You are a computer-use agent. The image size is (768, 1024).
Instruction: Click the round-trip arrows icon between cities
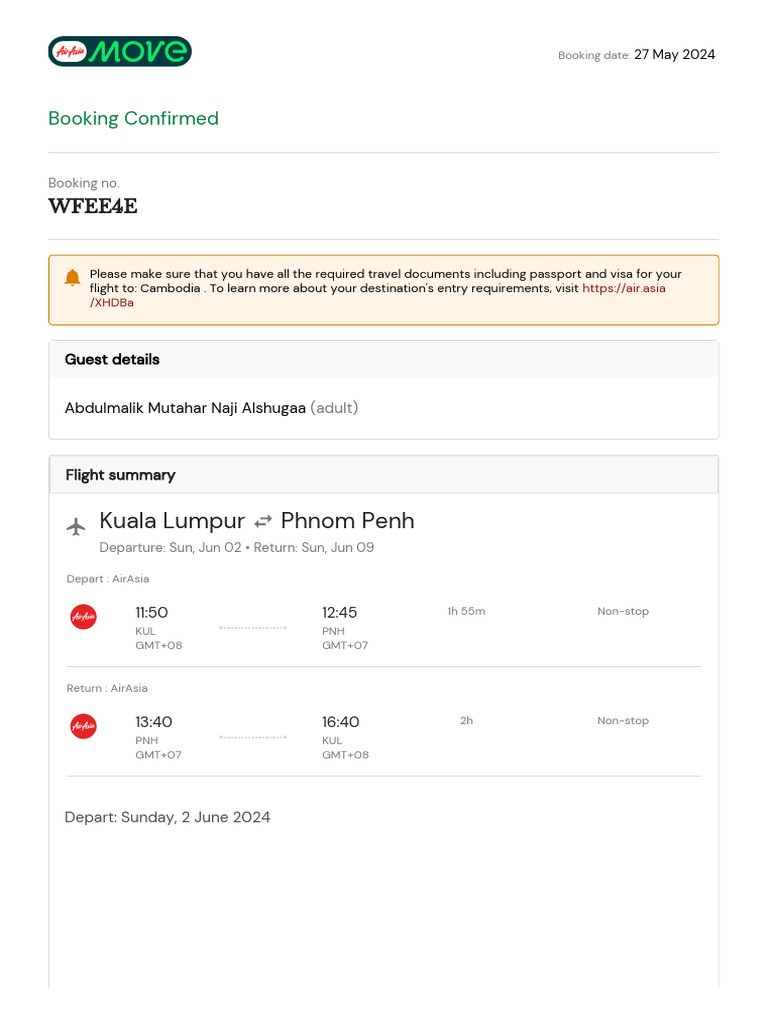(x=263, y=522)
